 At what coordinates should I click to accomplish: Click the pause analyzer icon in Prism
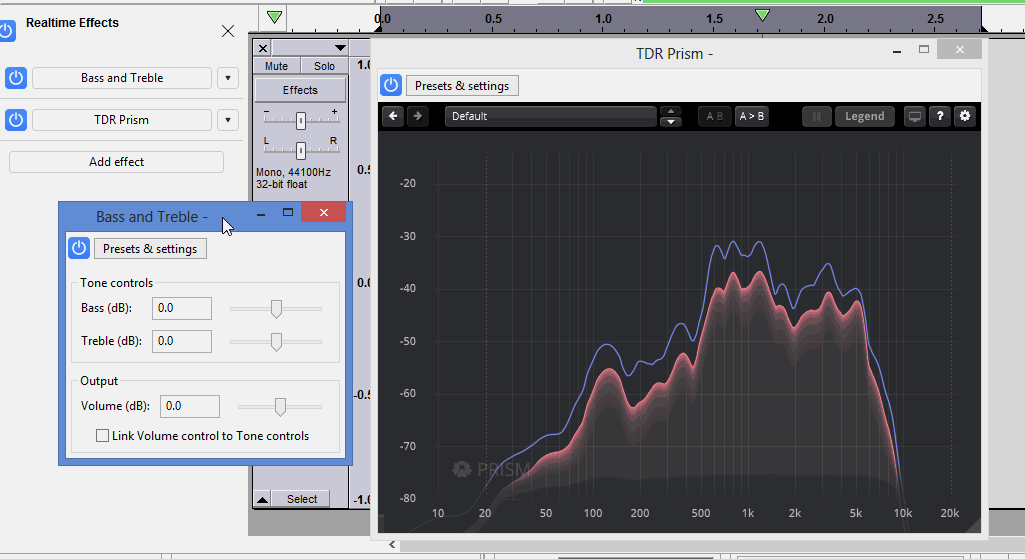coord(816,116)
